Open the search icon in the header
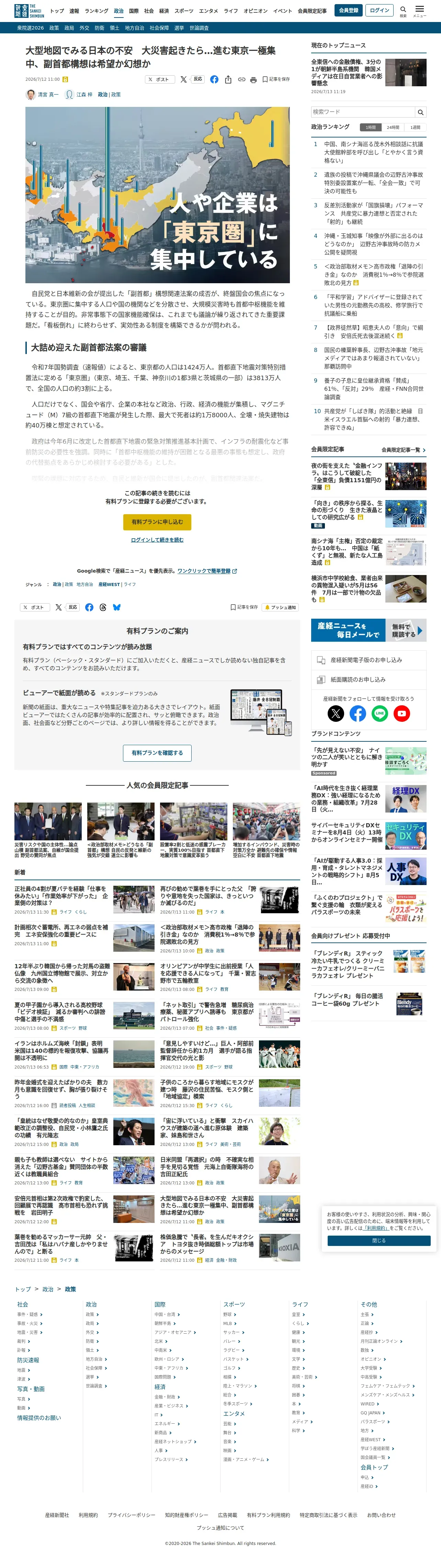The image size is (441, 1568). point(403,11)
